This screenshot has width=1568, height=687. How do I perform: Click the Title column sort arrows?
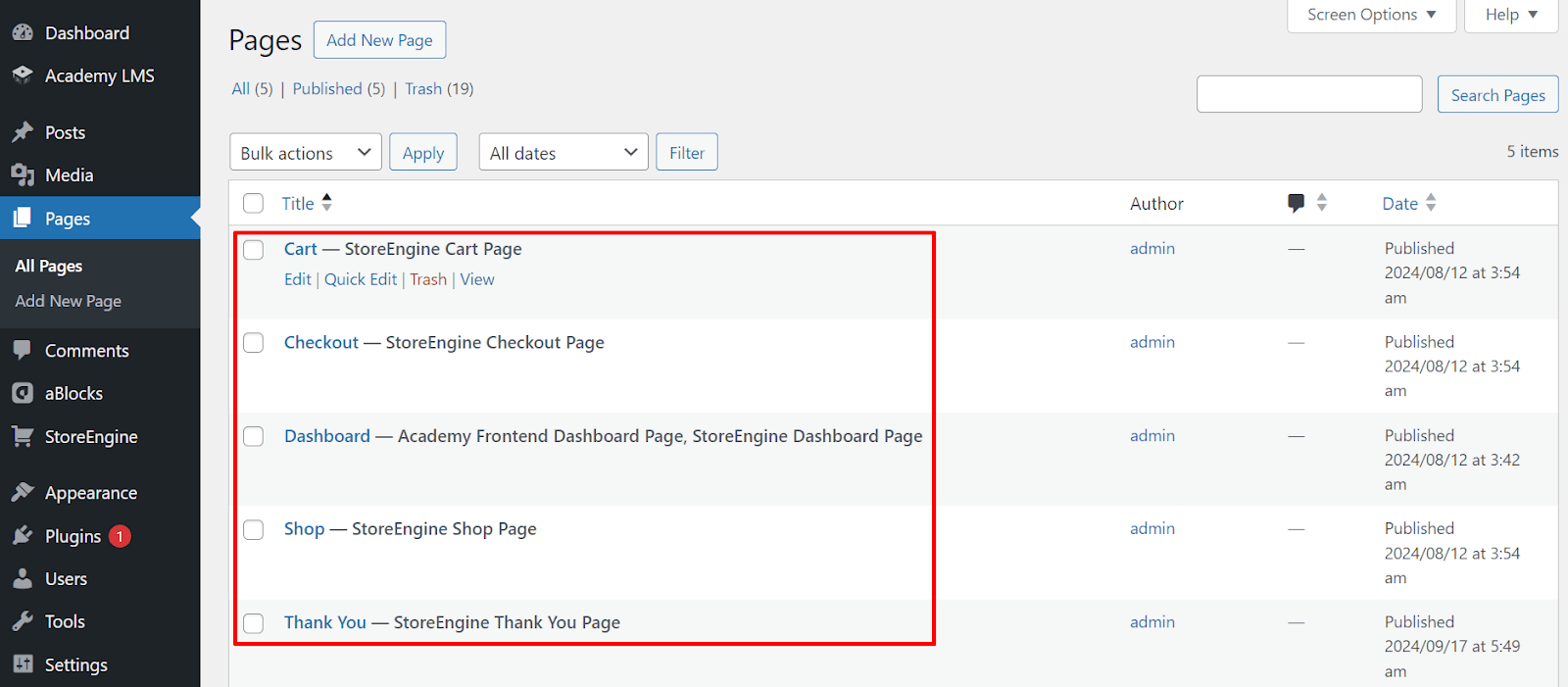[327, 203]
